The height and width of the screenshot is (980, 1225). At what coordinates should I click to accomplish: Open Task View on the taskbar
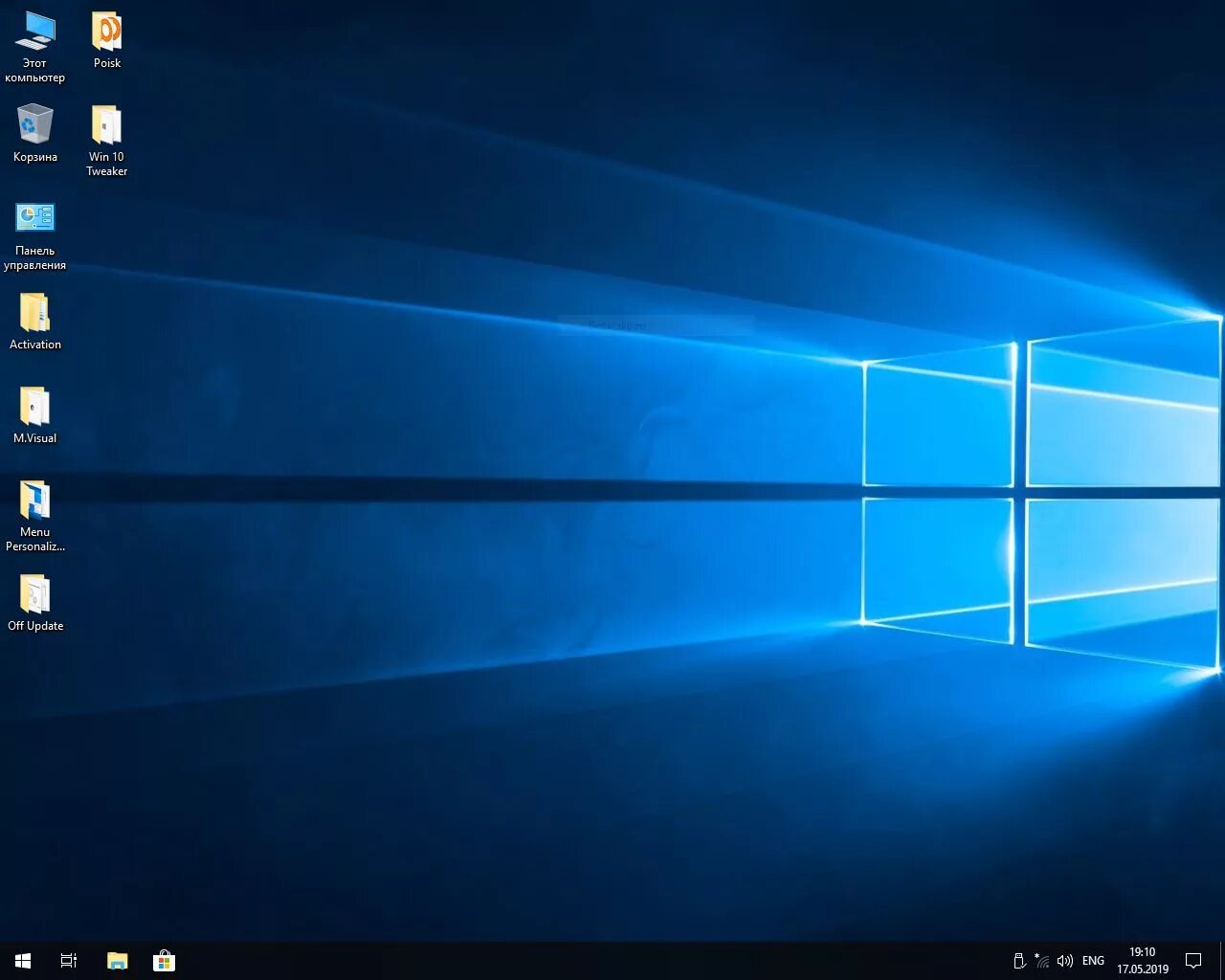tap(69, 961)
